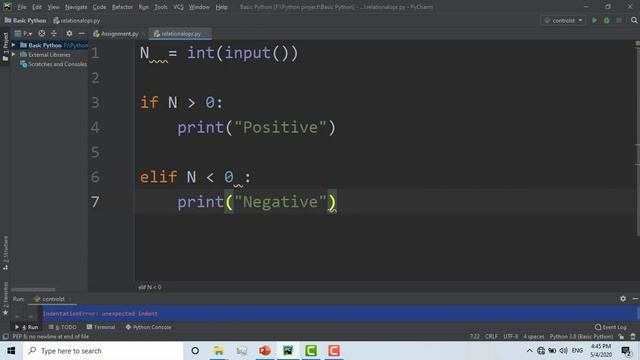The width and height of the screenshot is (640, 360).
Task: Open red Camtasia recorder taskbar icon
Action: click(334, 351)
